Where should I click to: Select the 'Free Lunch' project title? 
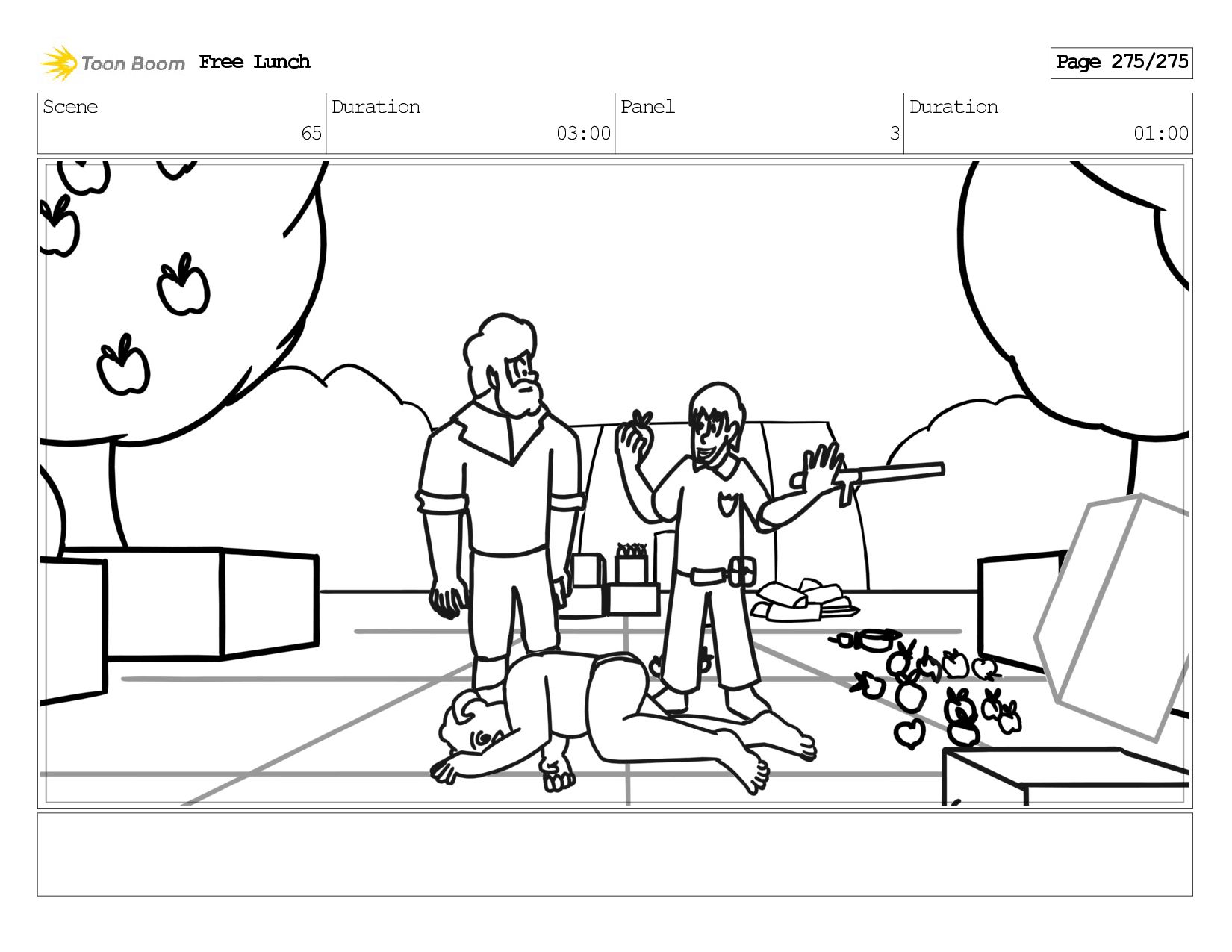tap(255, 62)
